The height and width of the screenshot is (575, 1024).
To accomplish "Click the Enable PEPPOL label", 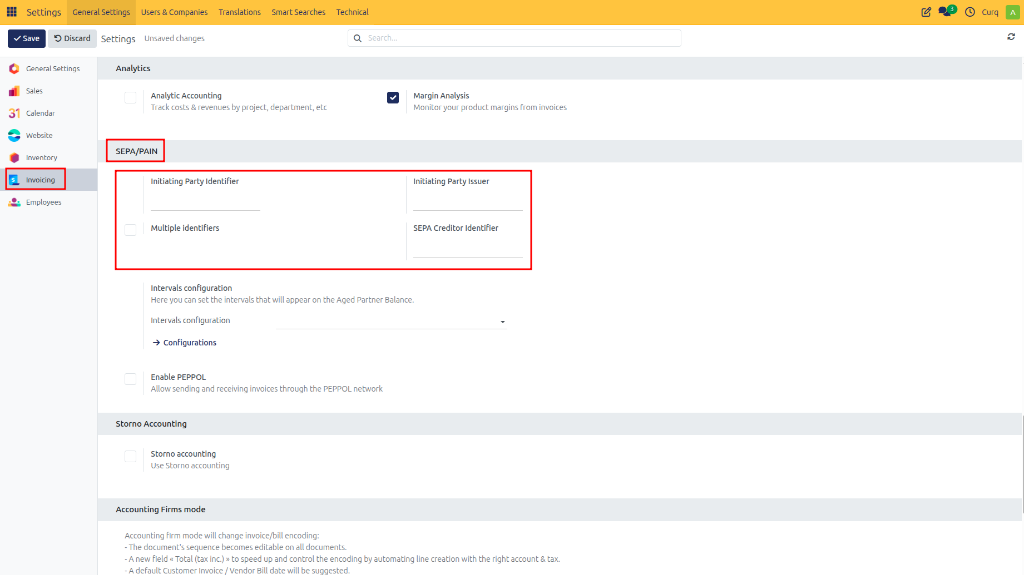I will (178, 377).
